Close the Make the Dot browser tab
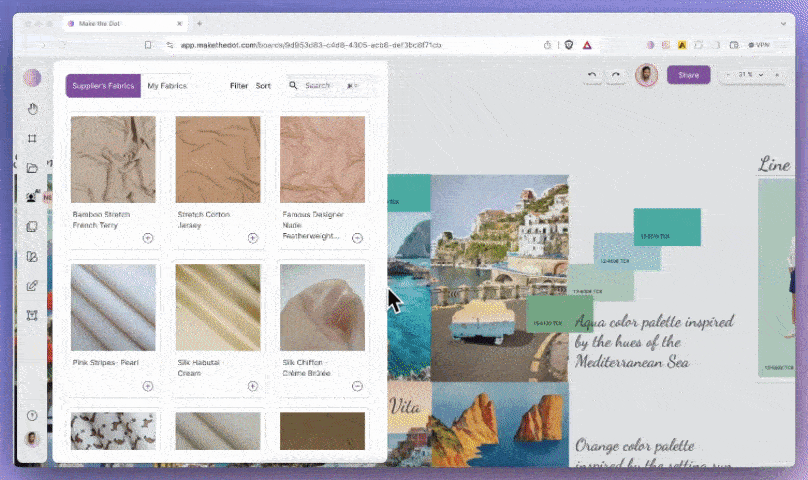 tap(179, 24)
